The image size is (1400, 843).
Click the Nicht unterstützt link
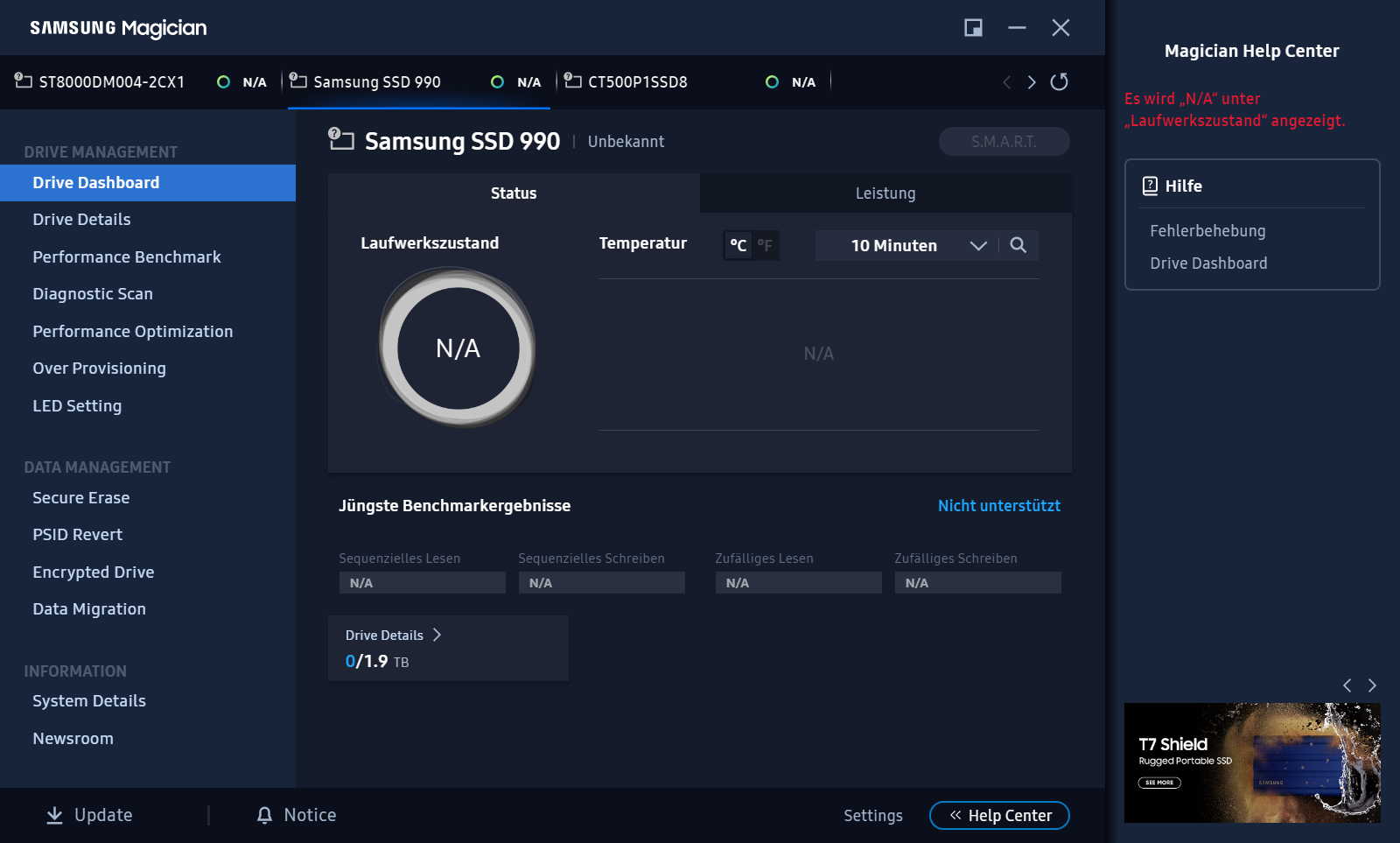pyautogui.click(x=999, y=506)
